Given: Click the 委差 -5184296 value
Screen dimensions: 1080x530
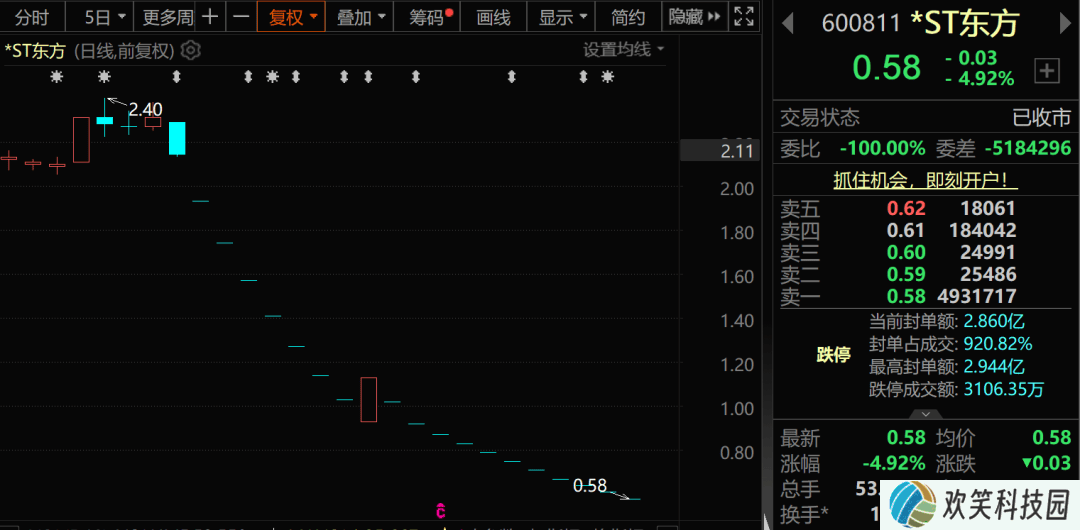Looking at the screenshot, I should (x=1028, y=148).
